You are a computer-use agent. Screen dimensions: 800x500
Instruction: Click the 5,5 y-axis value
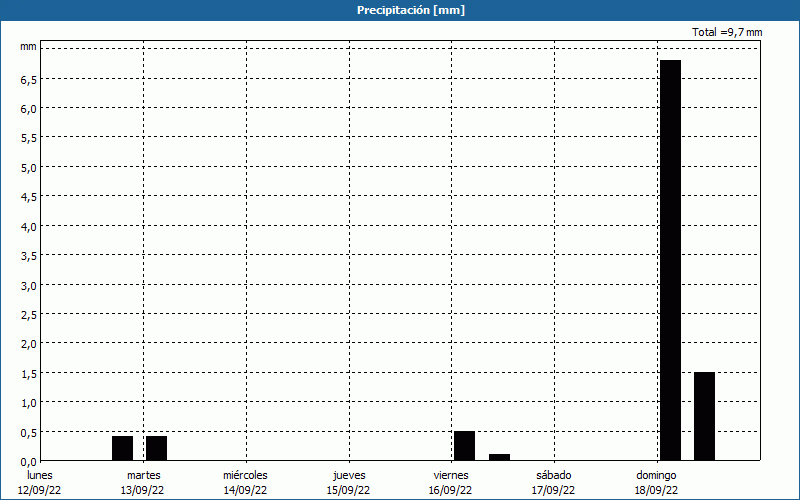click(29, 138)
